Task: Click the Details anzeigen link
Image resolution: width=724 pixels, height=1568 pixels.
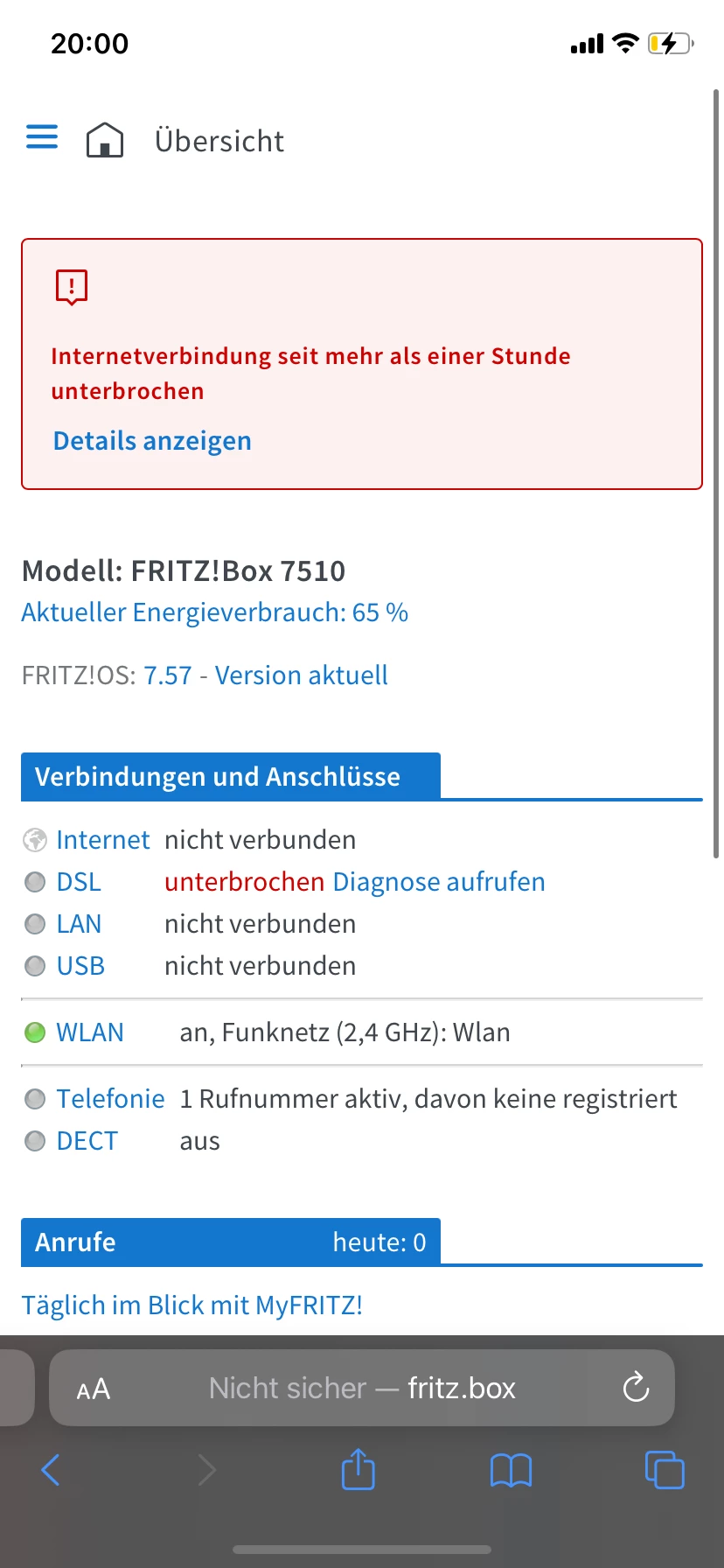Action: [152, 441]
